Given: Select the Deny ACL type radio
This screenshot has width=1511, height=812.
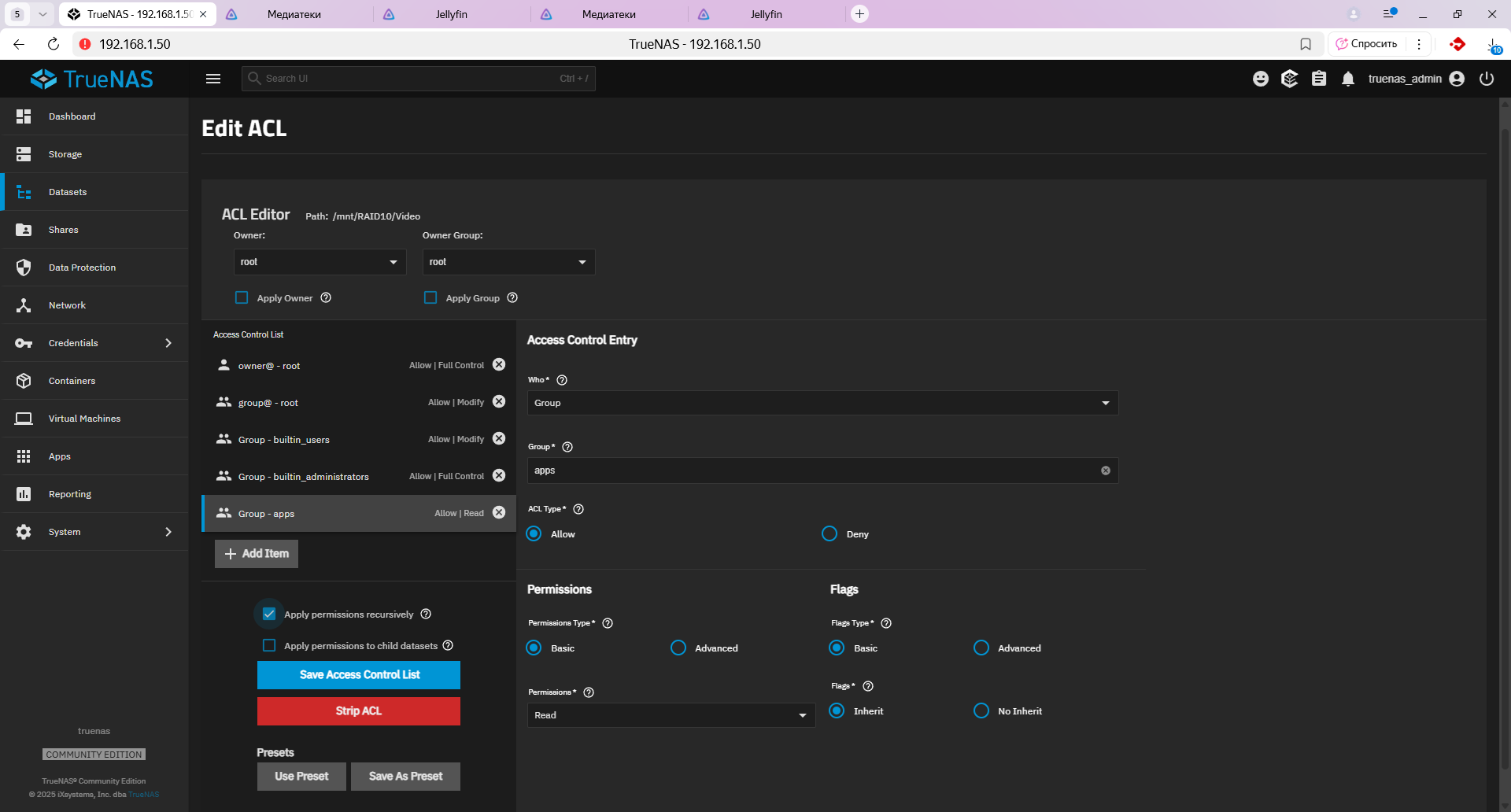Looking at the screenshot, I should 829,534.
